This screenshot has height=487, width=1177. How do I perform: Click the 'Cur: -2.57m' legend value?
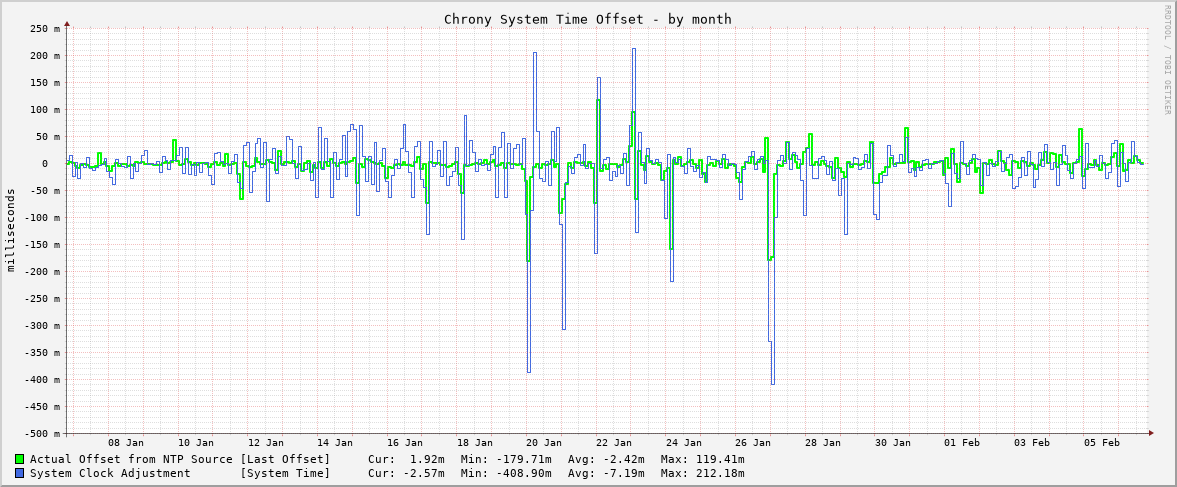[x=406, y=473]
